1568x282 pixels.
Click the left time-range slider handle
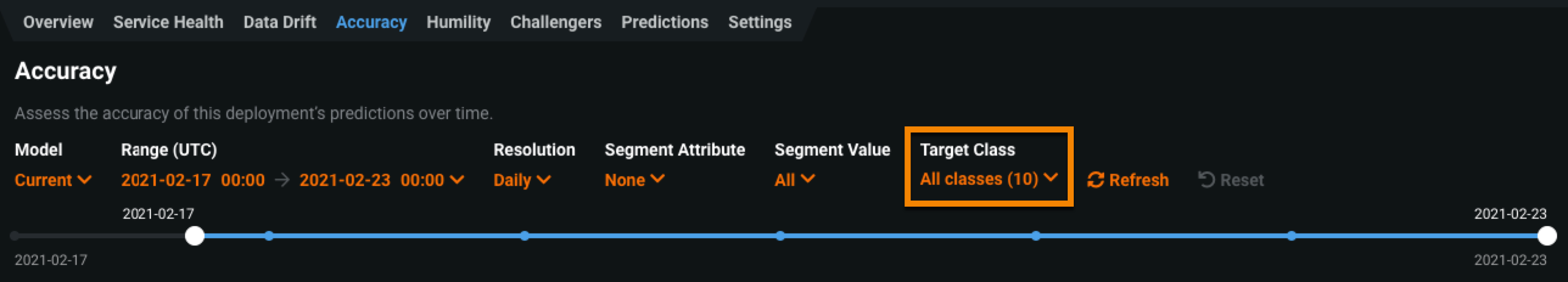tap(195, 236)
